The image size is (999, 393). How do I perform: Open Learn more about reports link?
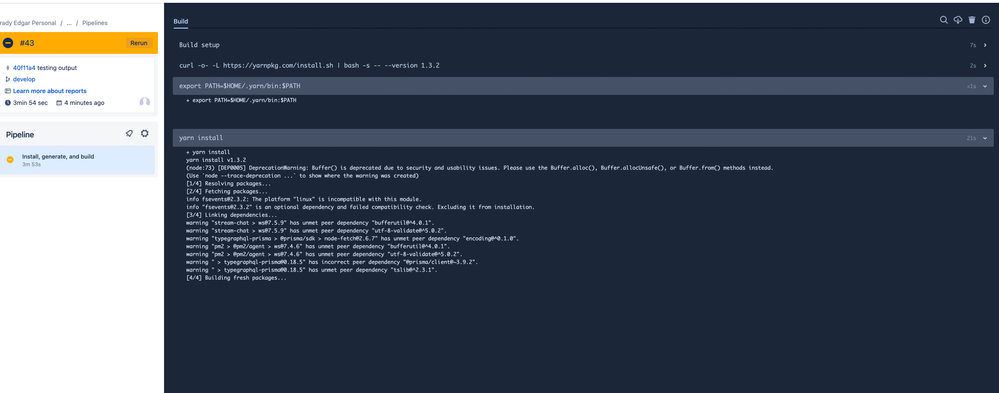point(50,91)
